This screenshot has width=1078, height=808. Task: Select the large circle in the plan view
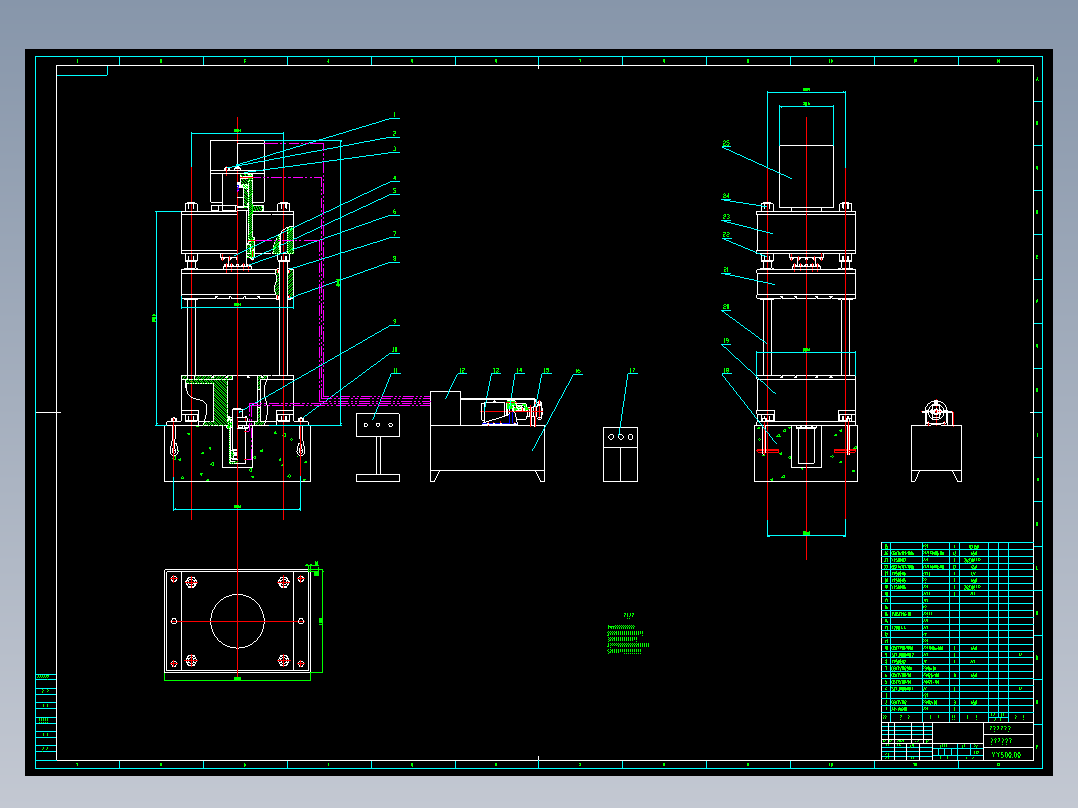tap(237, 621)
